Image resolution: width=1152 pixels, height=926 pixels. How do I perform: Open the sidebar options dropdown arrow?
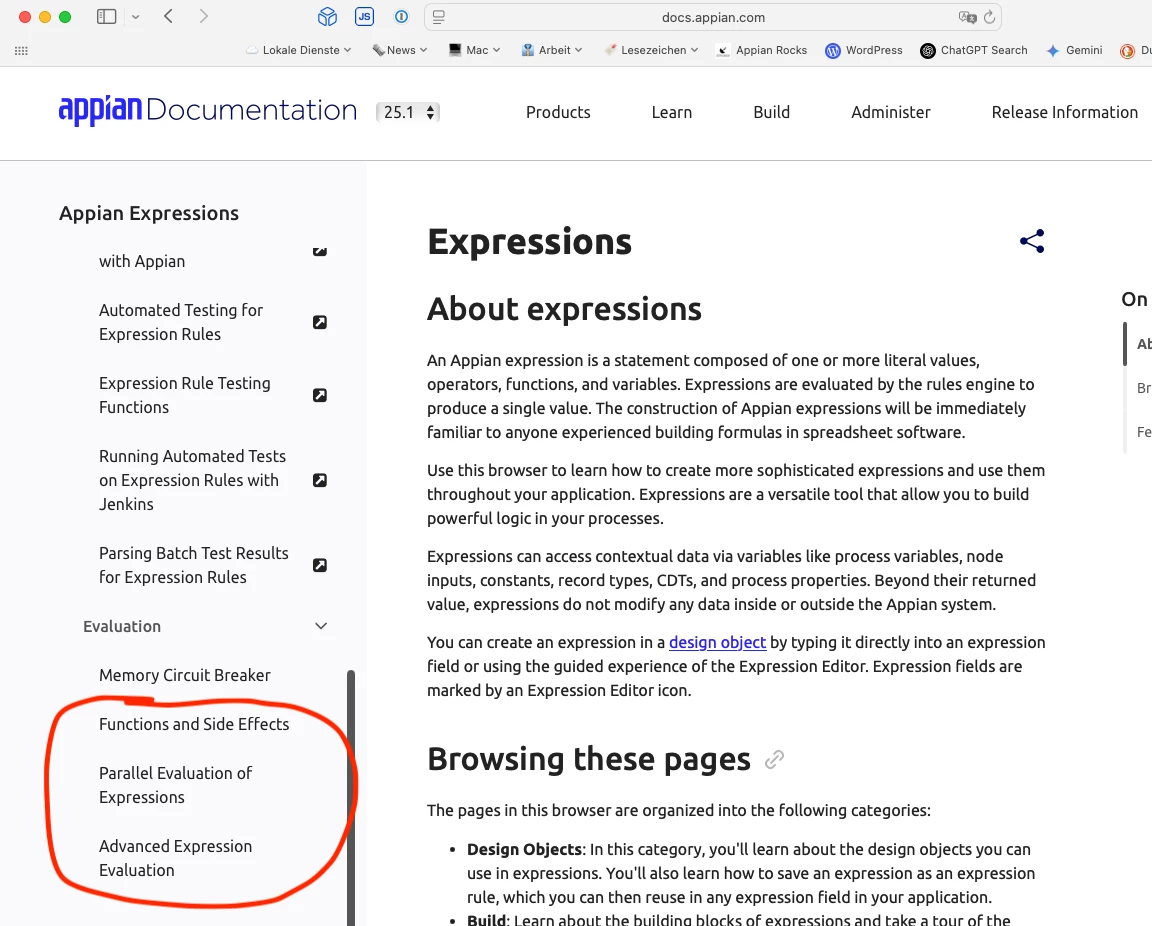click(x=136, y=16)
